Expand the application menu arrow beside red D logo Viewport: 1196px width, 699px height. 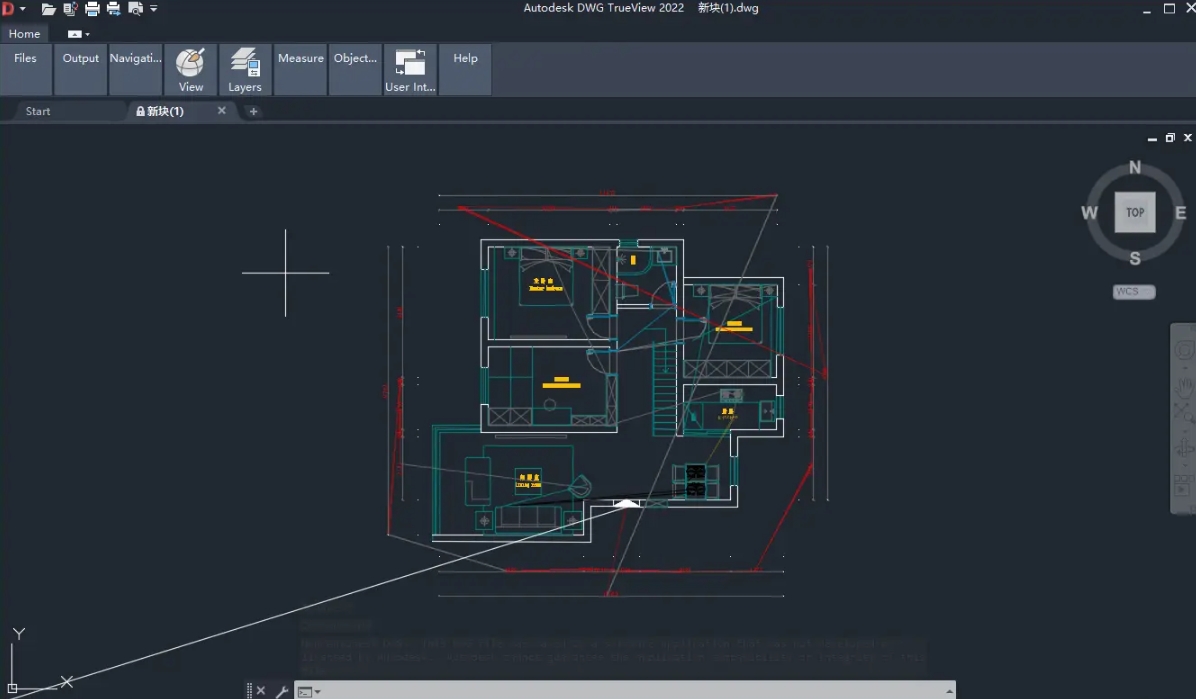[x=22, y=9]
